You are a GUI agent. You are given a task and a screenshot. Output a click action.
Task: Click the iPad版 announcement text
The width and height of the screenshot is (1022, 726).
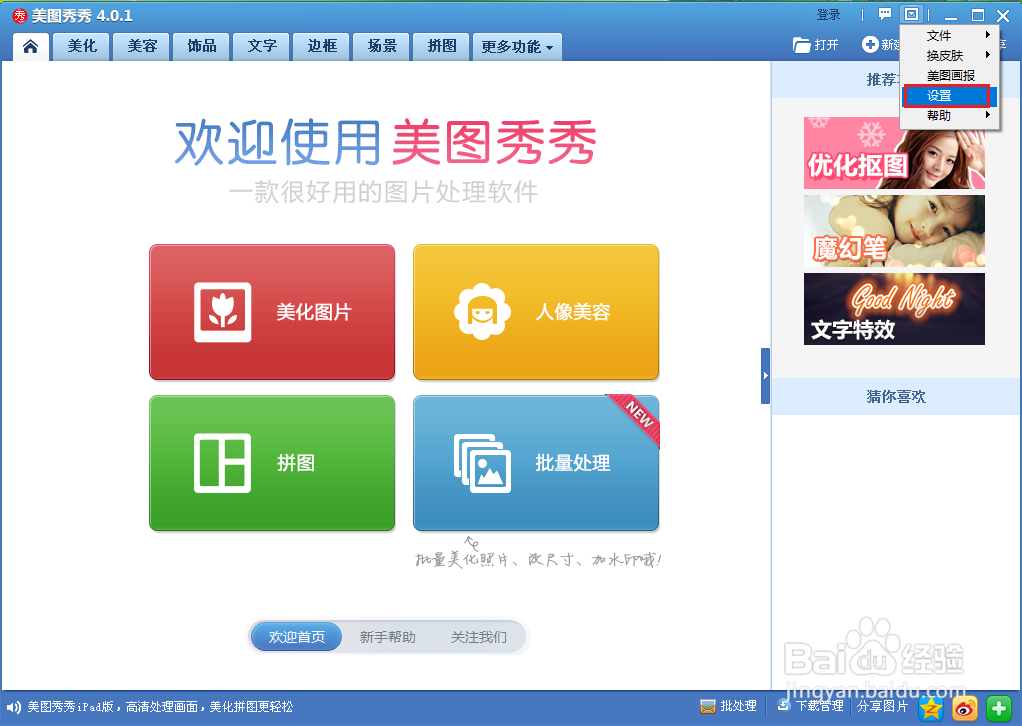pyautogui.click(x=160, y=707)
